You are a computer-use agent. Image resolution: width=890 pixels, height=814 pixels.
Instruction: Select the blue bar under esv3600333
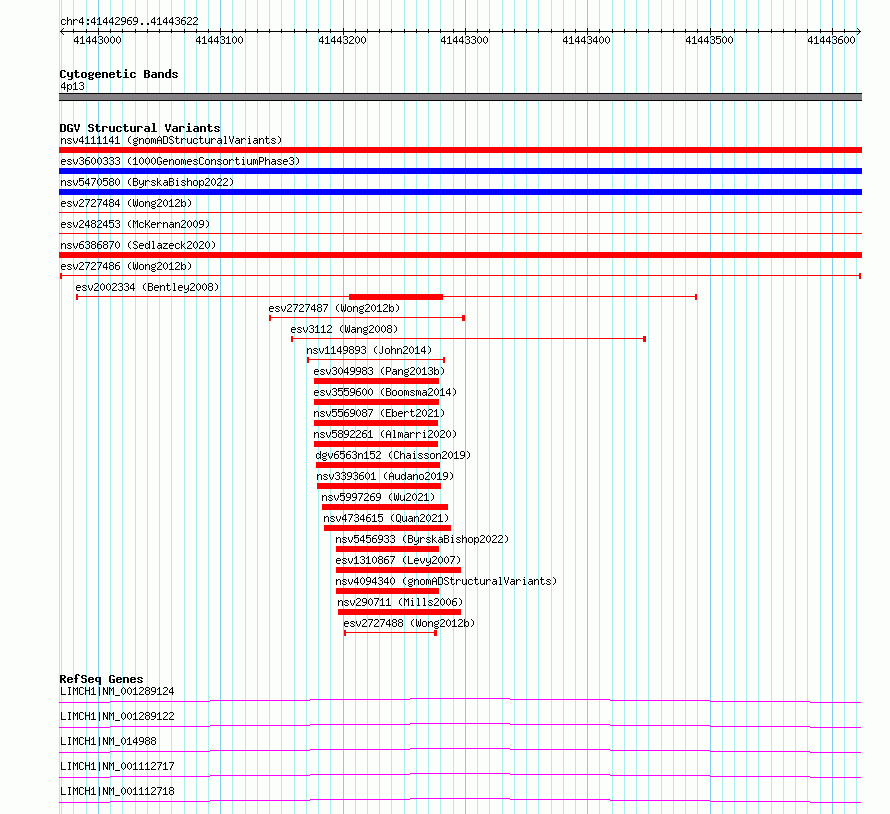click(x=460, y=171)
